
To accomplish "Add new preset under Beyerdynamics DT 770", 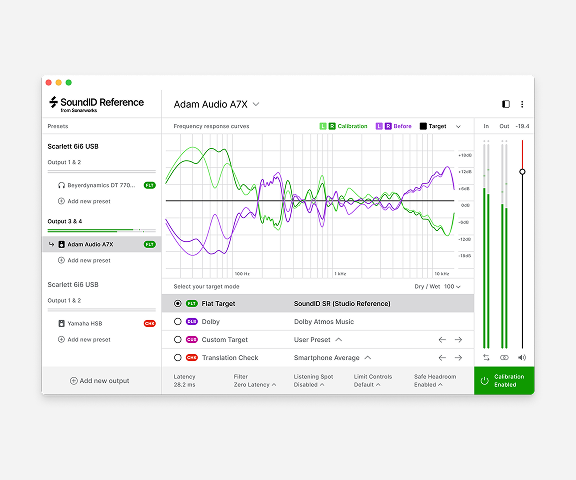I will coord(84,201).
